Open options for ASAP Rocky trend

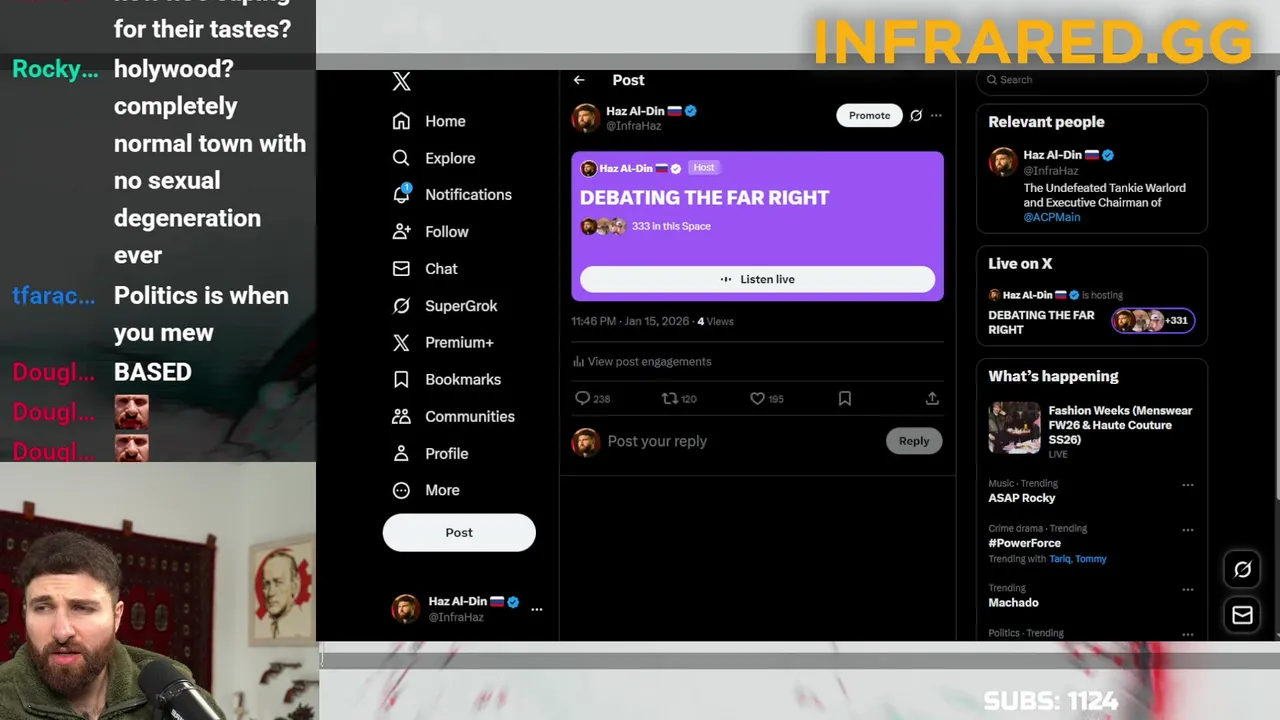point(1188,485)
